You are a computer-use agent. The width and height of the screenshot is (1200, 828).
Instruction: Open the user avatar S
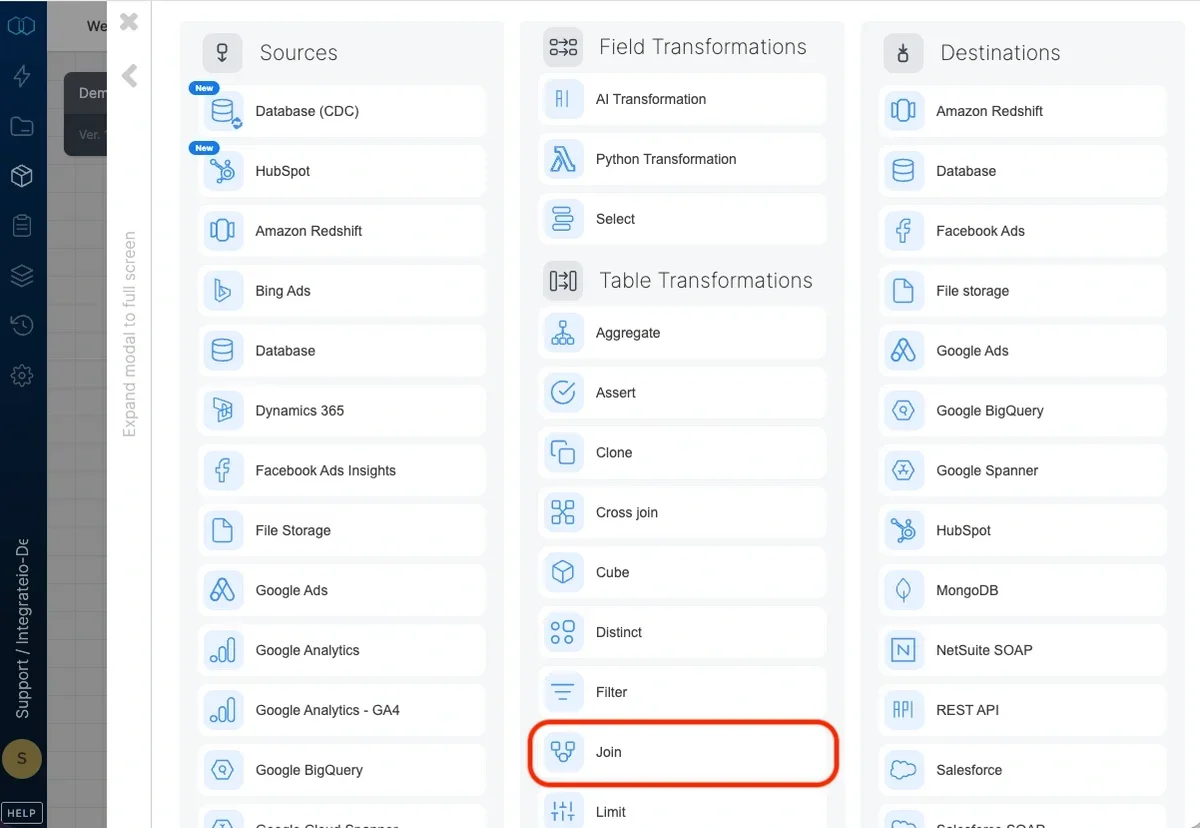coord(22,759)
